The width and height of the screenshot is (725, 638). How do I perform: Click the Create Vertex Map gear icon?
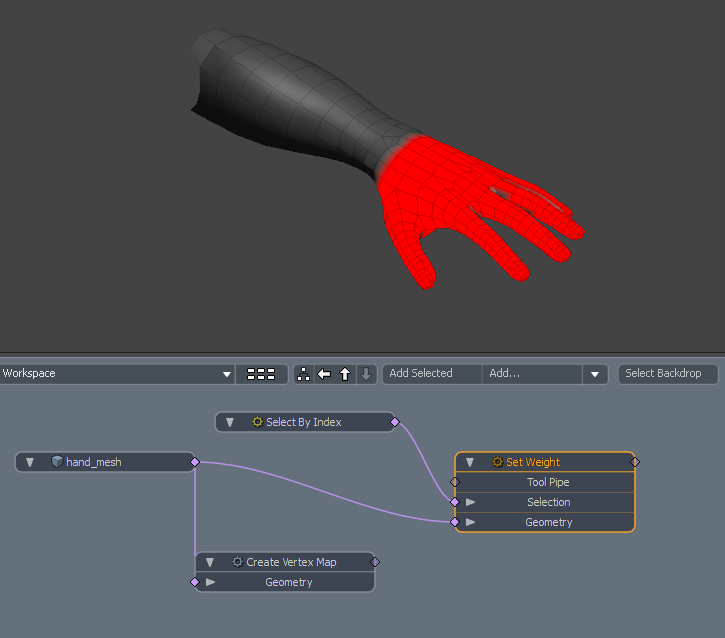pyautogui.click(x=238, y=562)
